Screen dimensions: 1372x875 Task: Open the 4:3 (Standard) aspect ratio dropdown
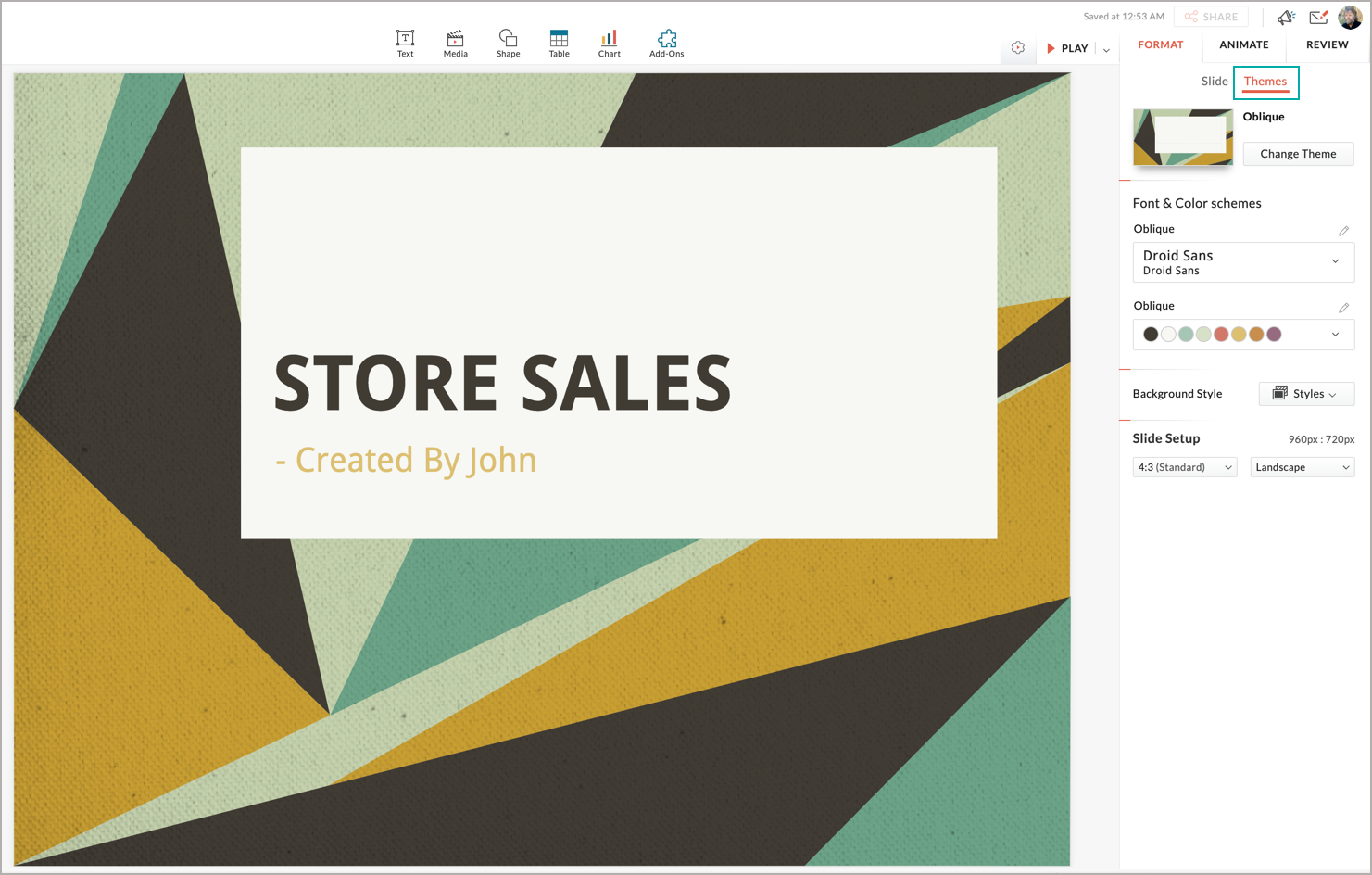pyautogui.click(x=1185, y=467)
